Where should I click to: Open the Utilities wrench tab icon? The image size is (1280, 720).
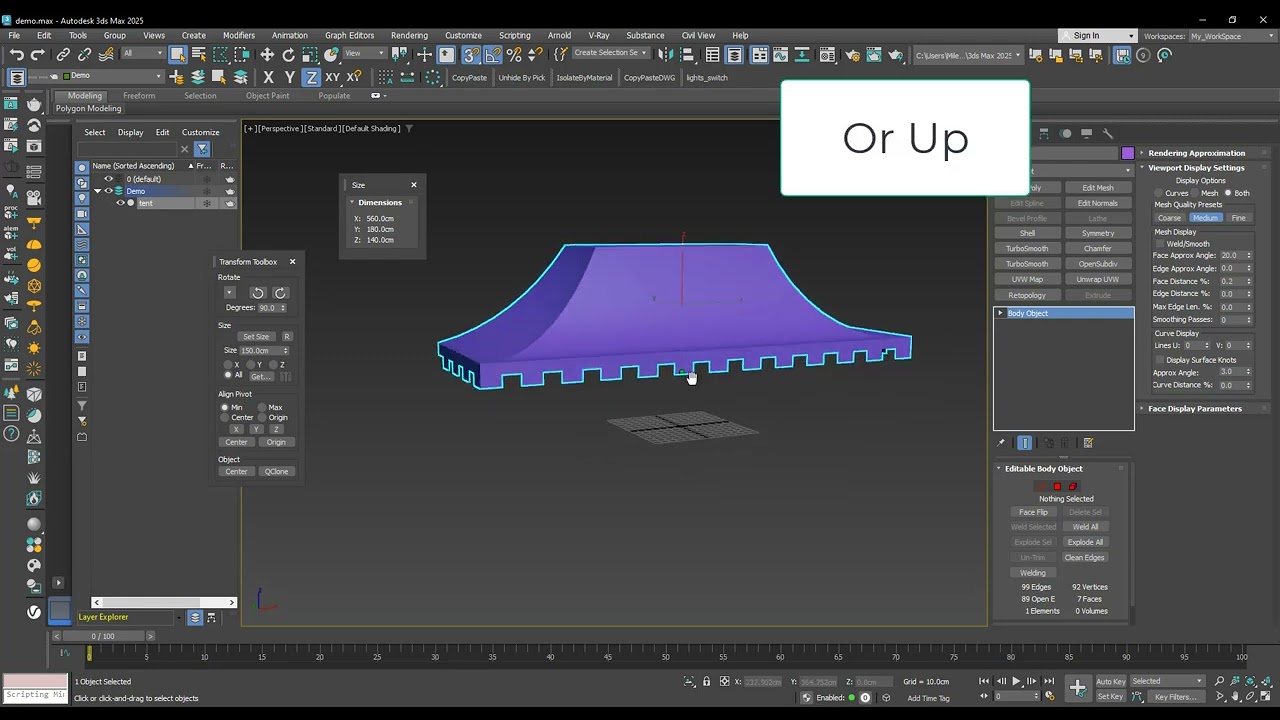1107,133
